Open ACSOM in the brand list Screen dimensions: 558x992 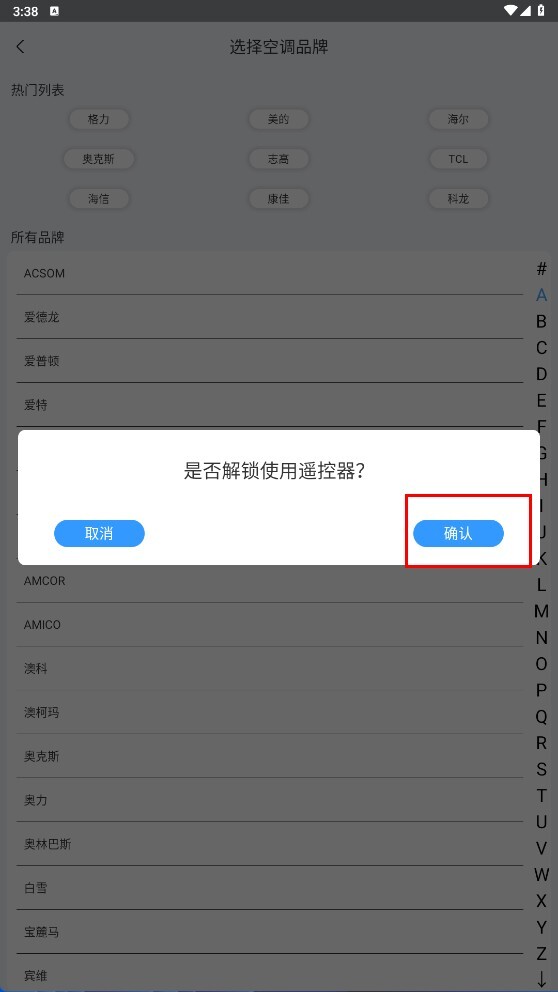pyautogui.click(x=270, y=273)
